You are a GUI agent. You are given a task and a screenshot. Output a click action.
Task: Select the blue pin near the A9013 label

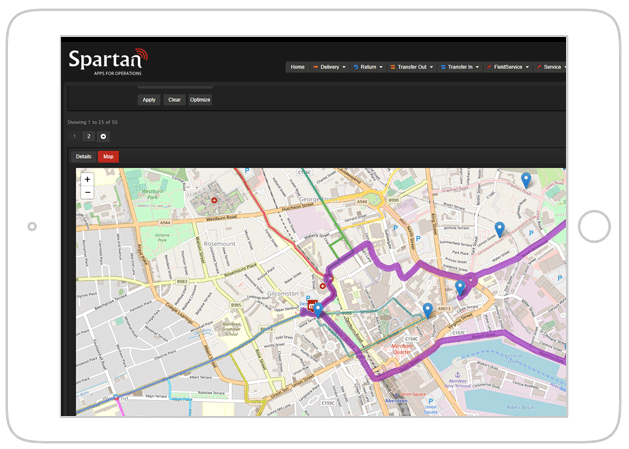point(428,311)
